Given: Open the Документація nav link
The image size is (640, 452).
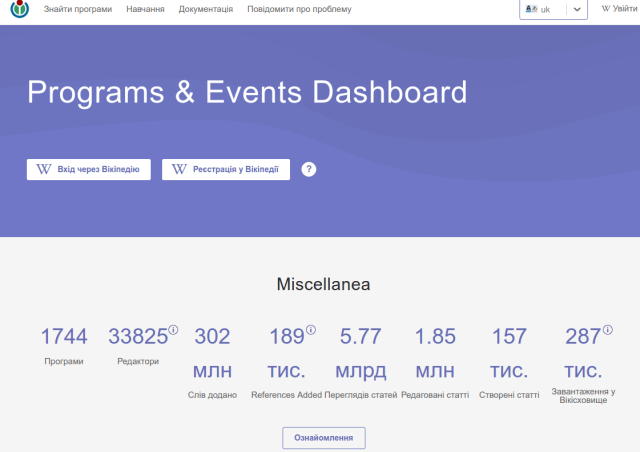Looking at the screenshot, I should pyautogui.click(x=206, y=9).
